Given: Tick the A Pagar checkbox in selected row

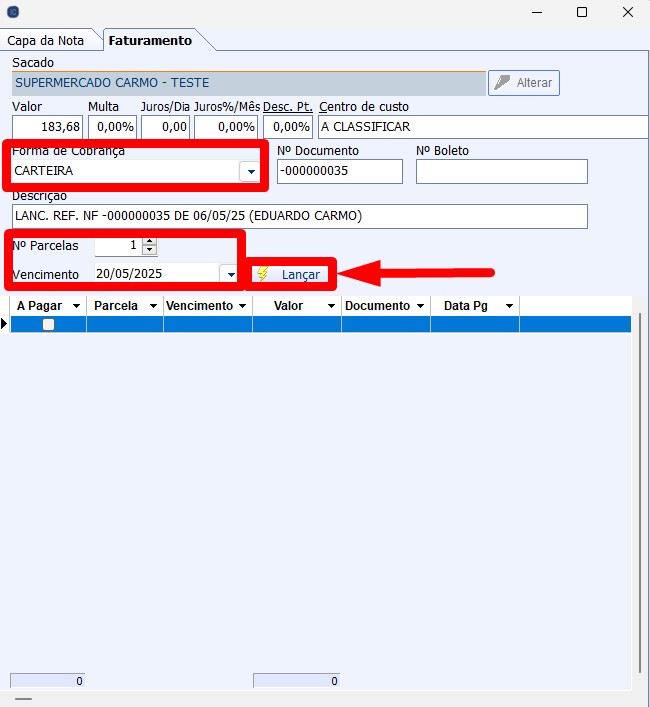Looking at the screenshot, I should 48,325.
